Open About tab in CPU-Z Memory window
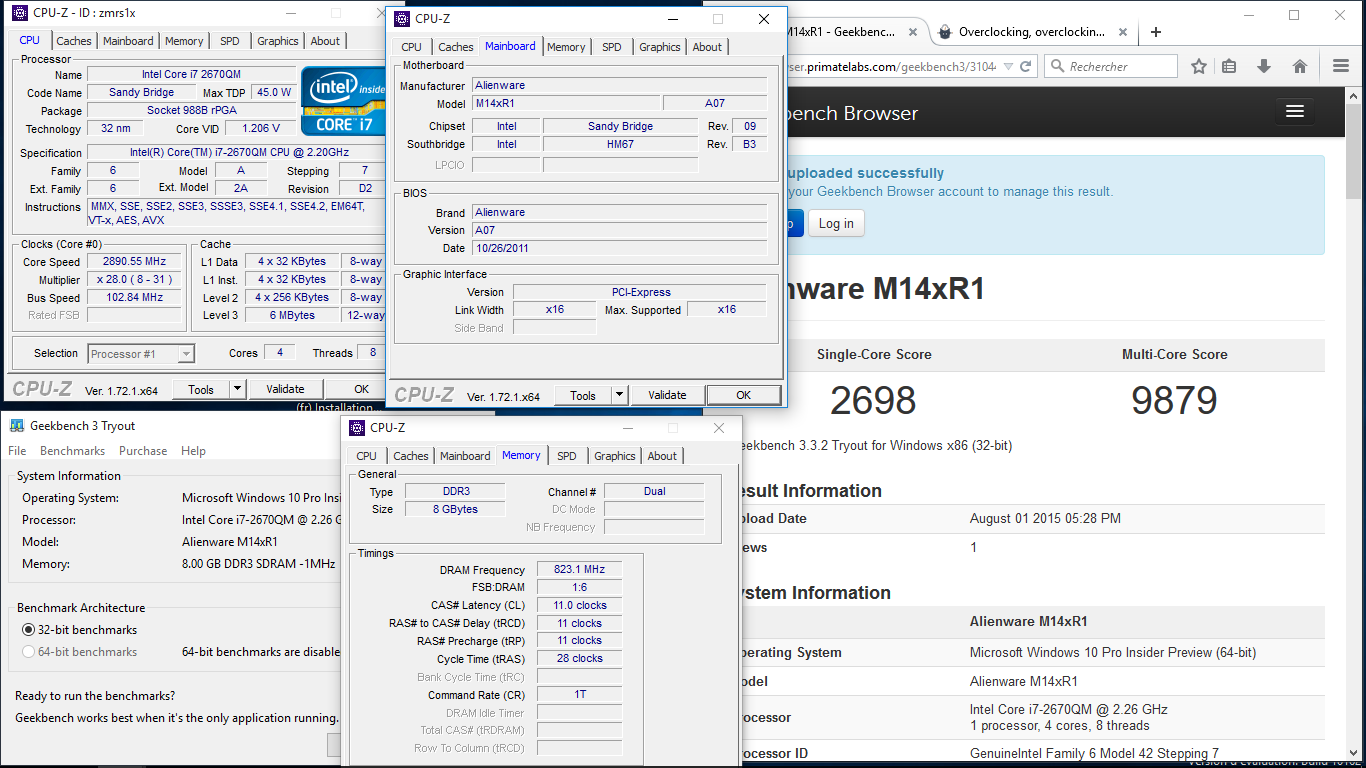This screenshot has width=1366, height=768. [662, 456]
